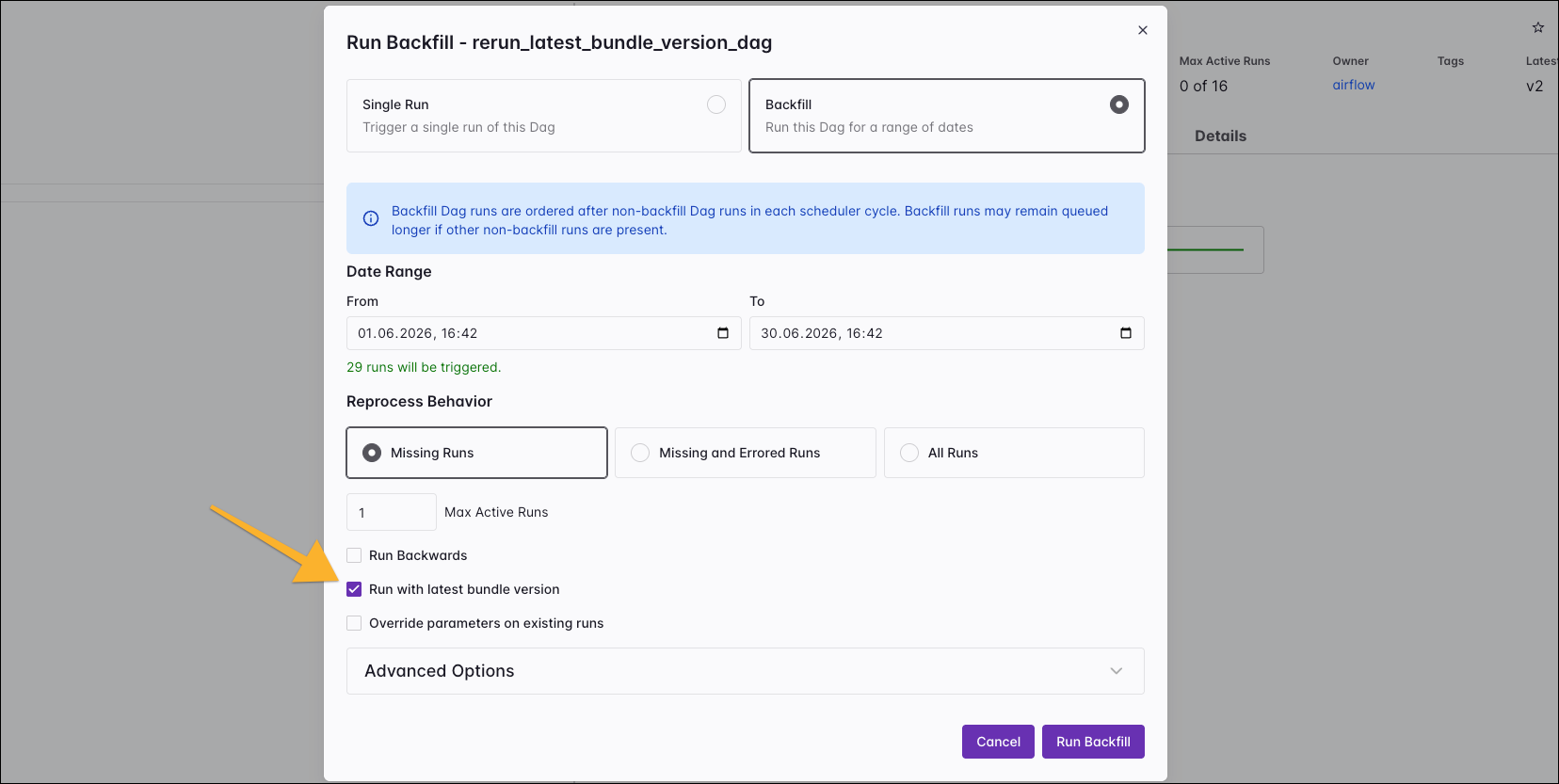Expand the Advanced Options section
Image resolution: width=1559 pixels, height=784 pixels.
[x=746, y=671]
